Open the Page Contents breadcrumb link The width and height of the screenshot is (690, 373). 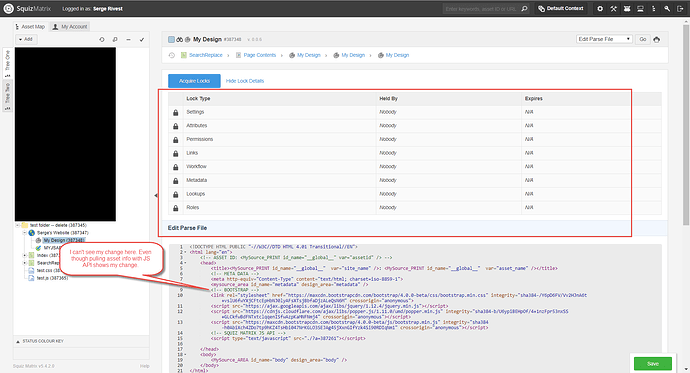pos(260,55)
